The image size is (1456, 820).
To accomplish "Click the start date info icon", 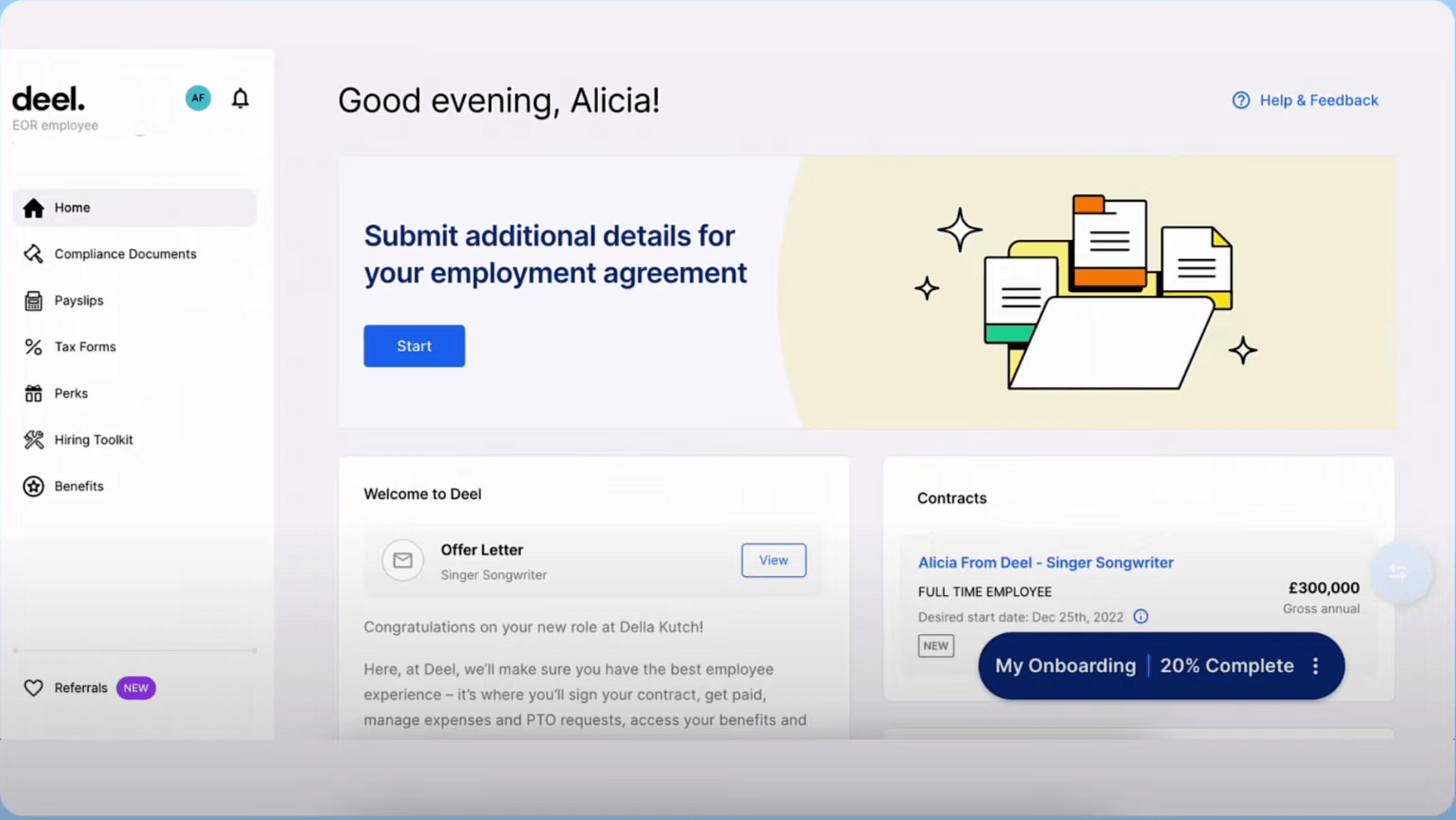I will pyautogui.click(x=1141, y=617).
